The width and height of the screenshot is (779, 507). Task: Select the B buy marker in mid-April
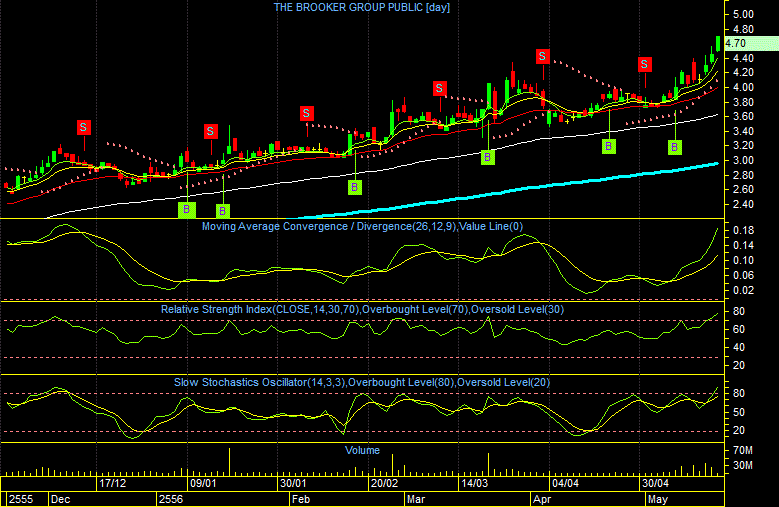[609, 146]
